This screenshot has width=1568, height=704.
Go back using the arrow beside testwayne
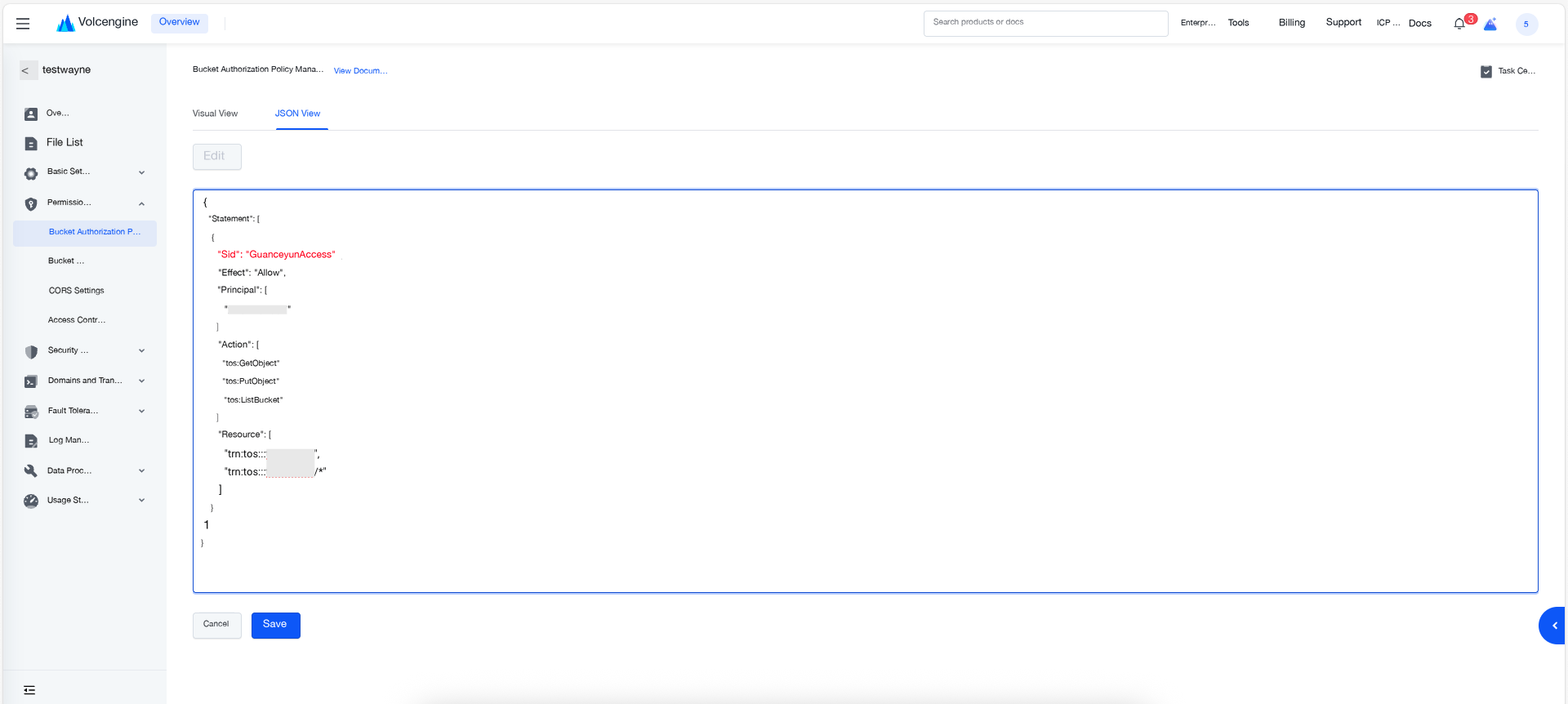[x=25, y=70]
